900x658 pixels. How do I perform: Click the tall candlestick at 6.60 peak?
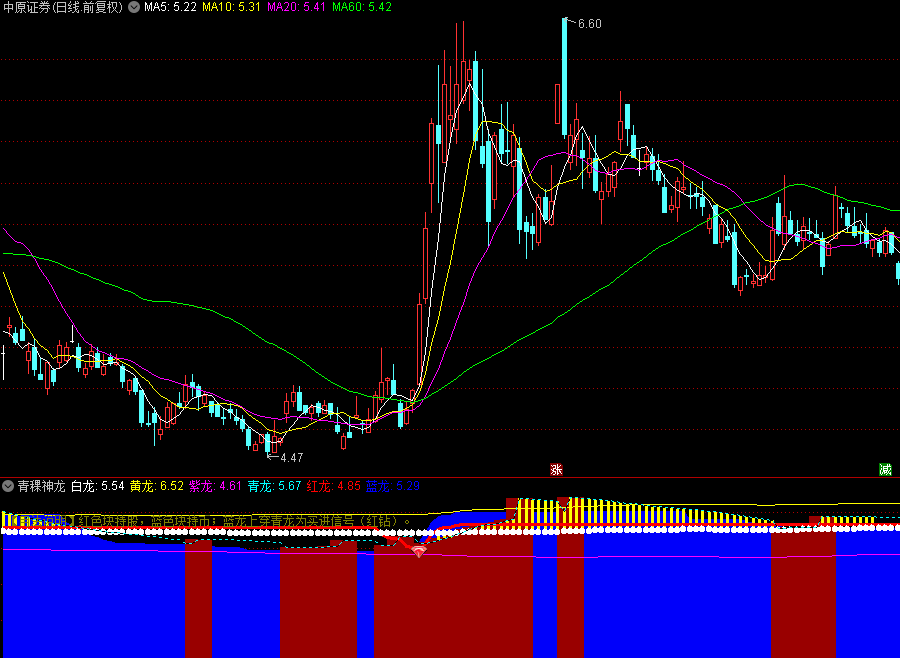click(564, 80)
